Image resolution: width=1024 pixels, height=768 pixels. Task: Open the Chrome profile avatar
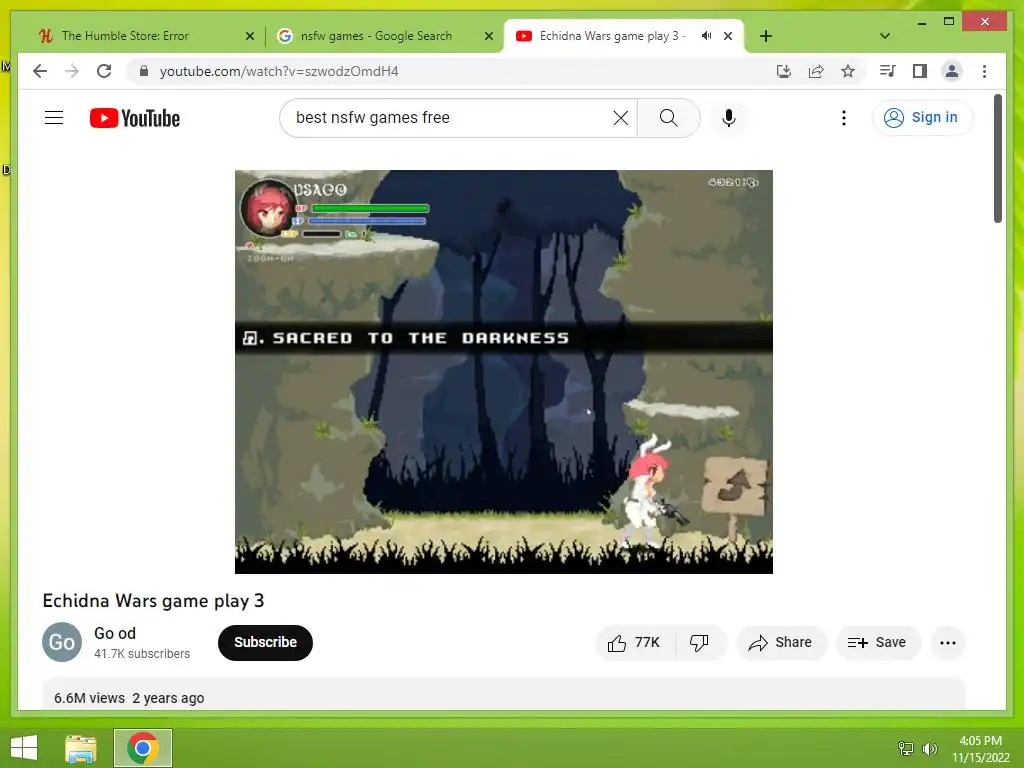(x=952, y=71)
